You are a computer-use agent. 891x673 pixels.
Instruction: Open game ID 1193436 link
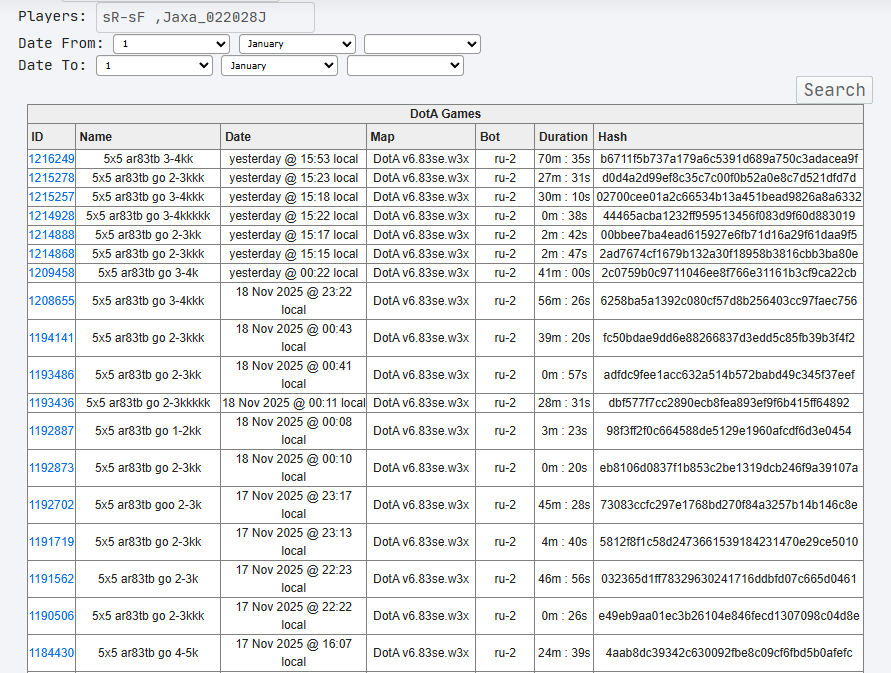point(52,403)
